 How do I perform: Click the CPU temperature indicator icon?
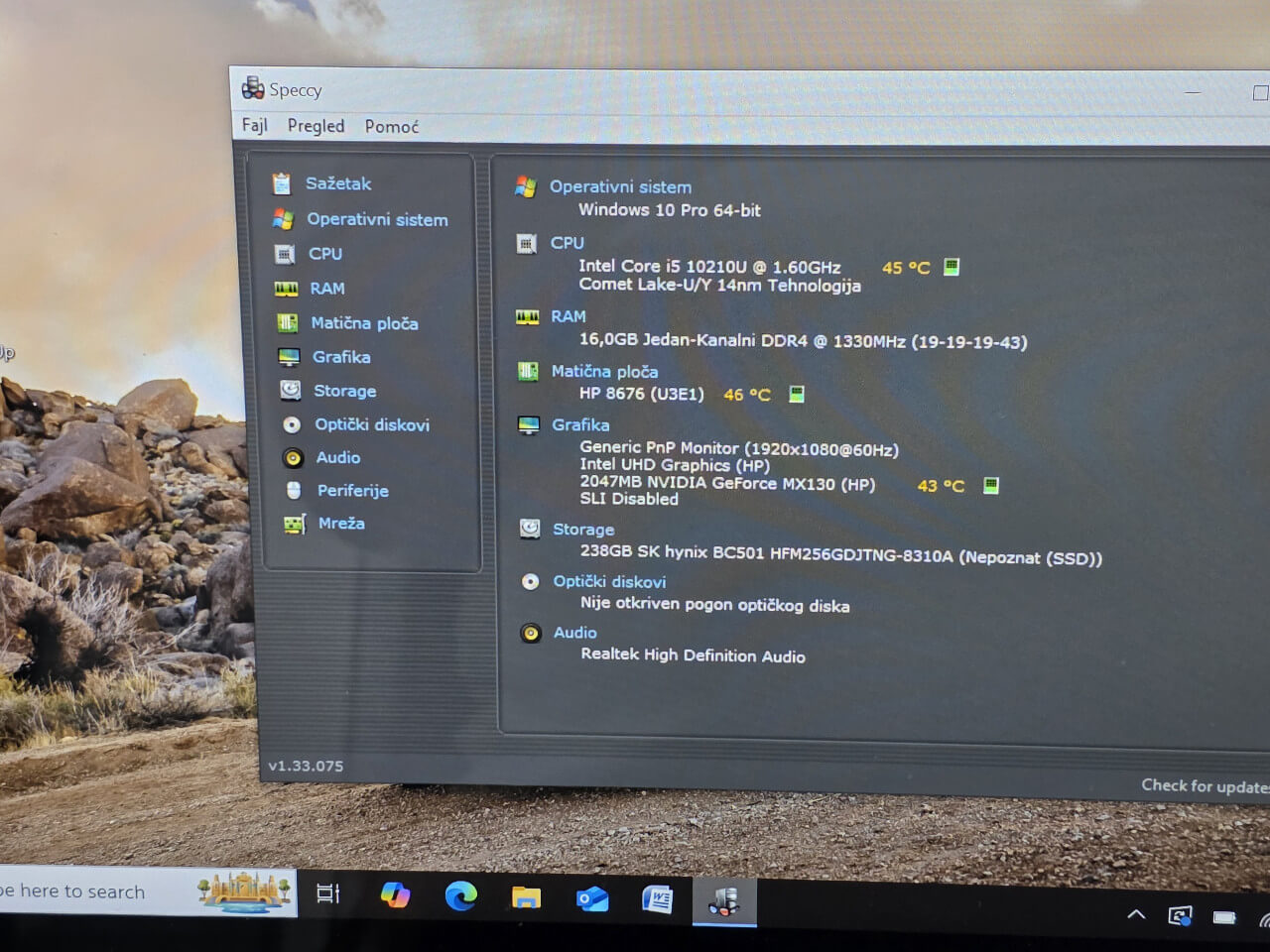[x=952, y=267]
